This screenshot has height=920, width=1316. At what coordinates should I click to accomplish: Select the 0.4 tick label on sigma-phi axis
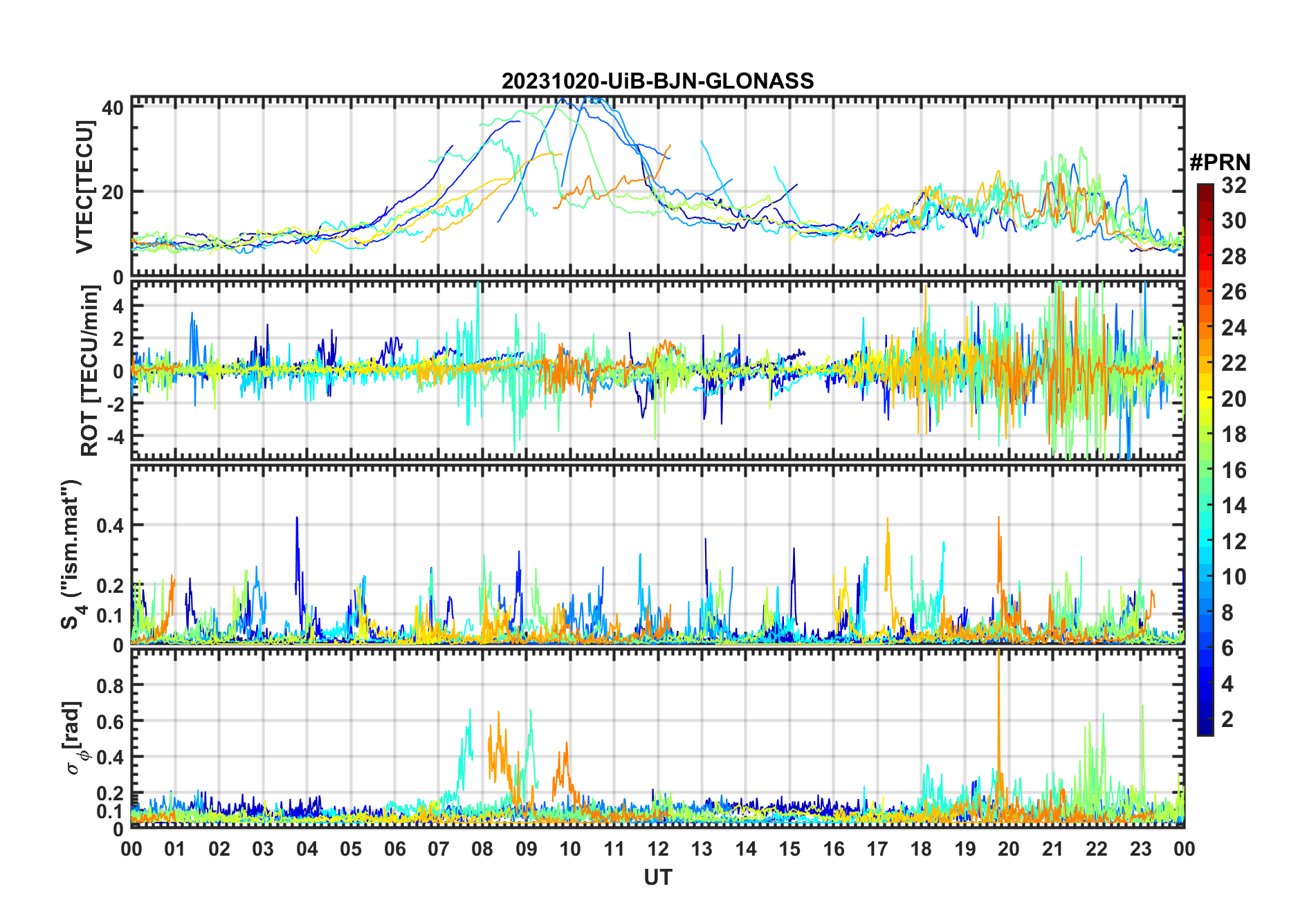coord(110,757)
